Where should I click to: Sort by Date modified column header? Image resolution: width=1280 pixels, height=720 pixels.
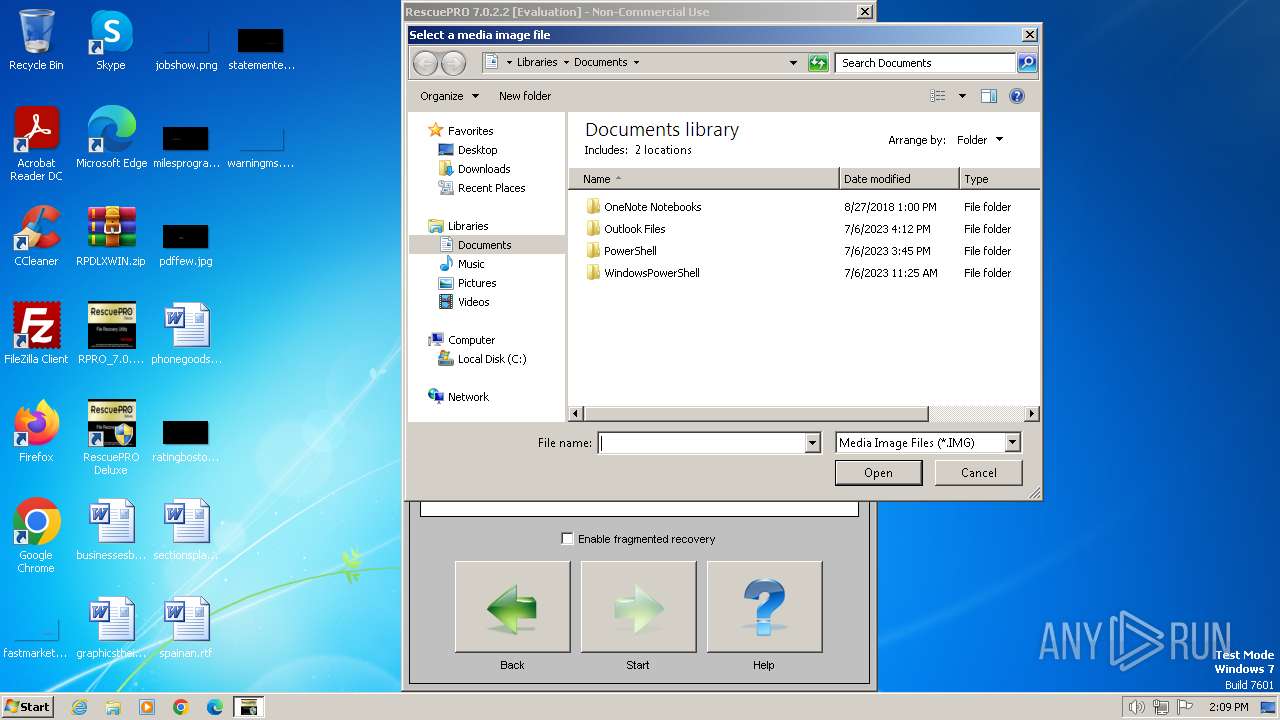point(899,179)
